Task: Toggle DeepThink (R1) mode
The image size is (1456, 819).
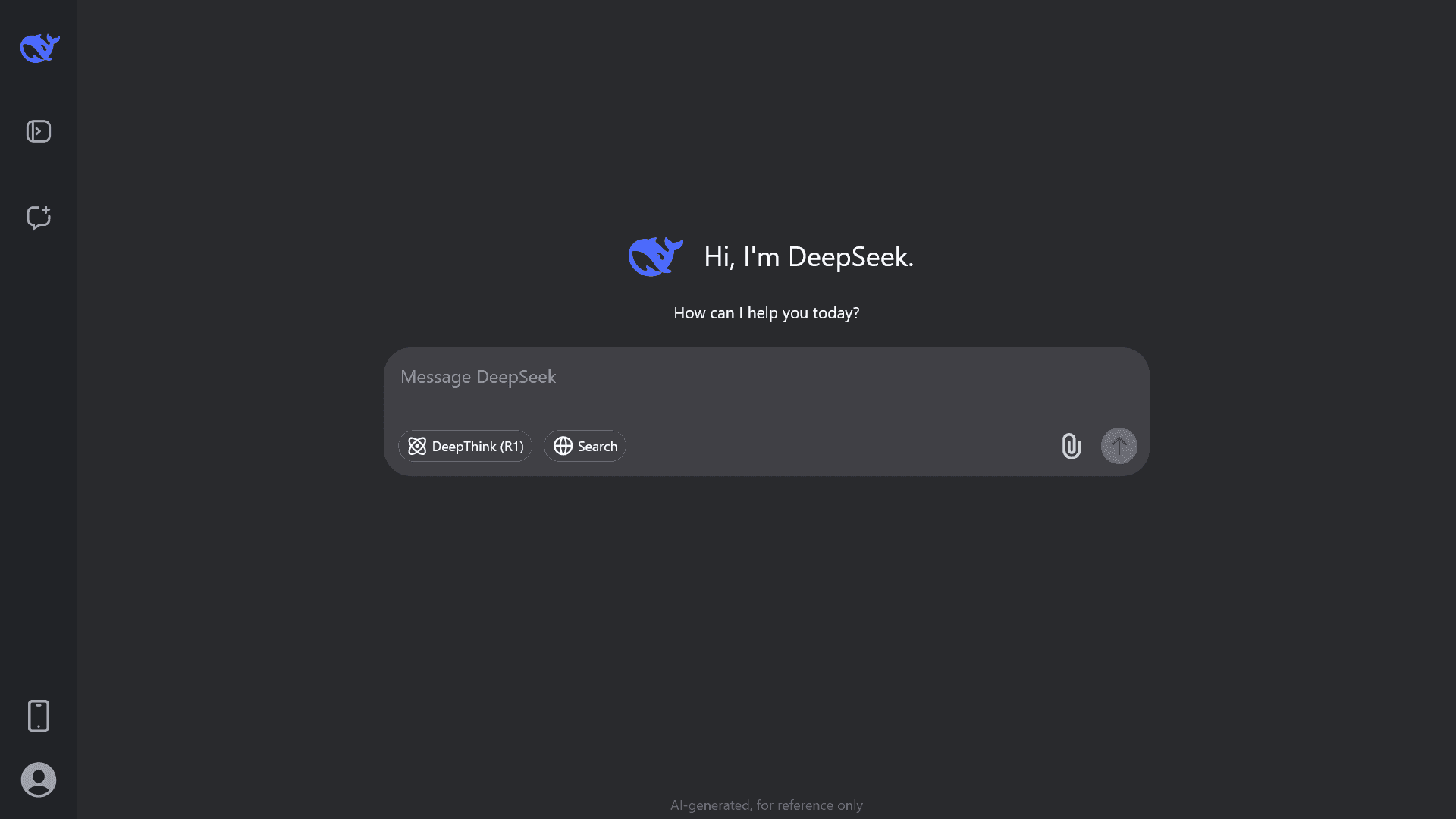Action: [466, 446]
